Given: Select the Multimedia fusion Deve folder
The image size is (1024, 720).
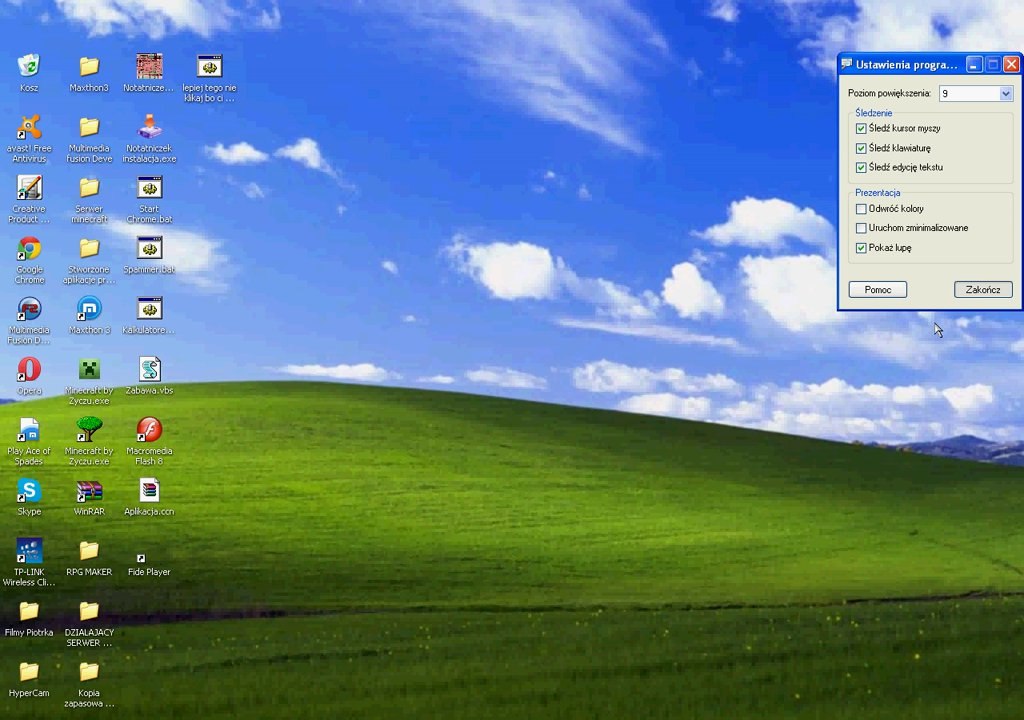Looking at the screenshot, I should 89,127.
